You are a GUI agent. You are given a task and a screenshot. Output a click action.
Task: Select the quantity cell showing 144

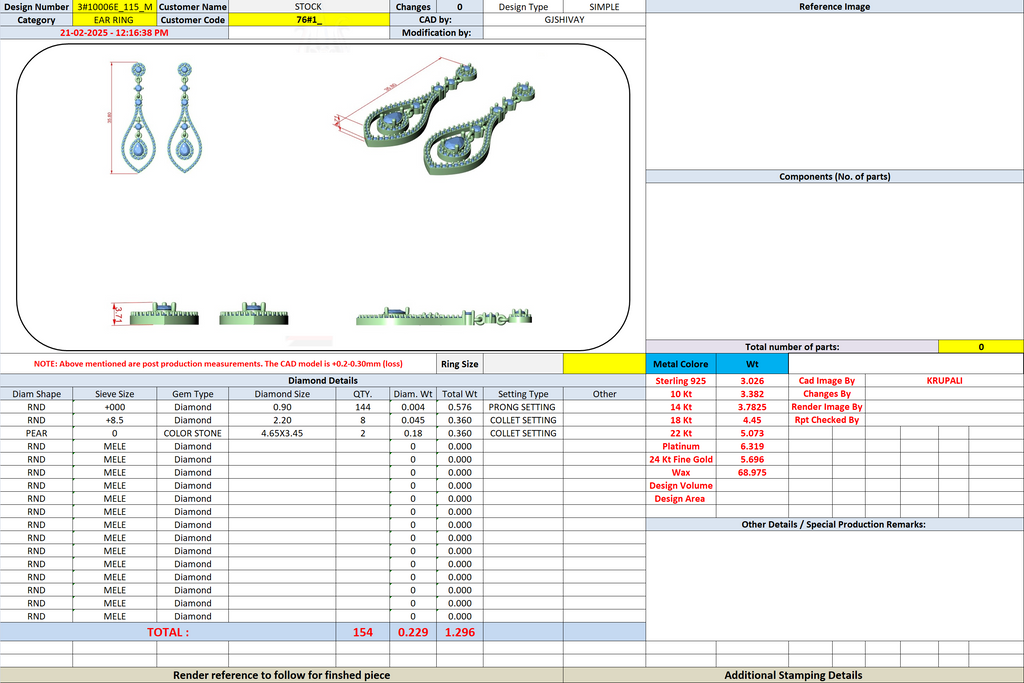(x=362, y=407)
